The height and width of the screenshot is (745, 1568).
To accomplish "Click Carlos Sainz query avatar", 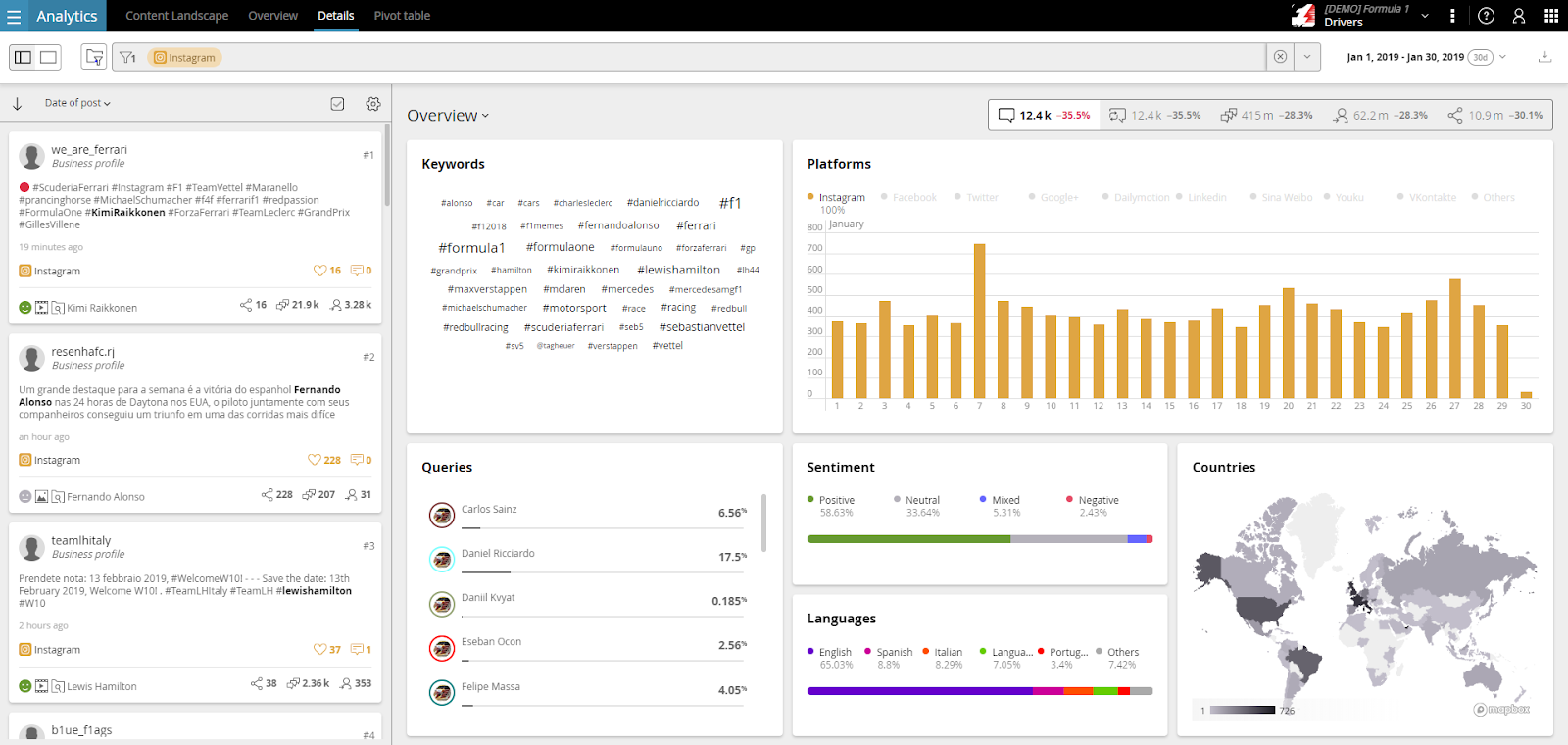I will (442, 515).
